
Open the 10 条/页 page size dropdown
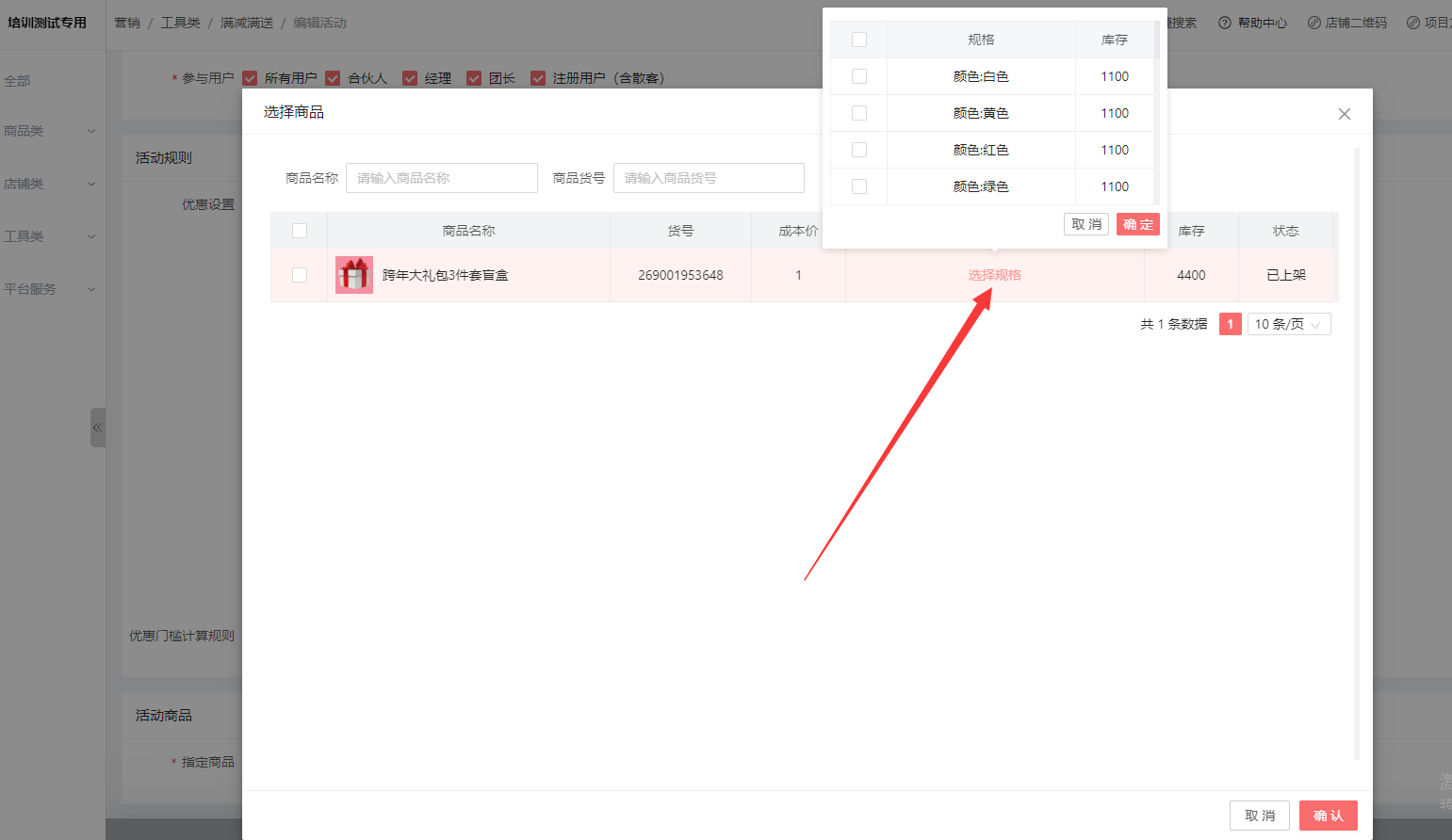pos(1288,324)
